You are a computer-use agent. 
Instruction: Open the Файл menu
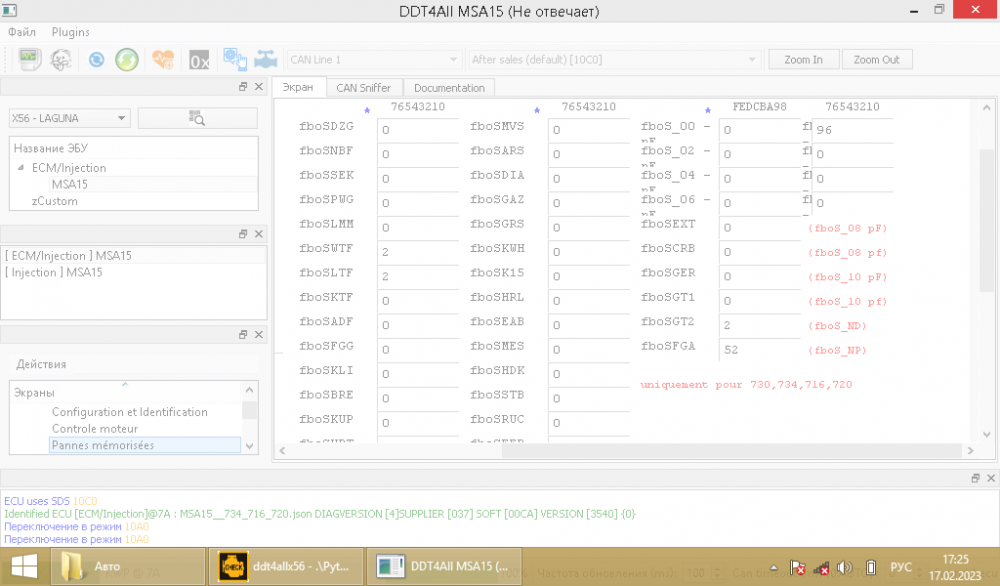coord(22,32)
